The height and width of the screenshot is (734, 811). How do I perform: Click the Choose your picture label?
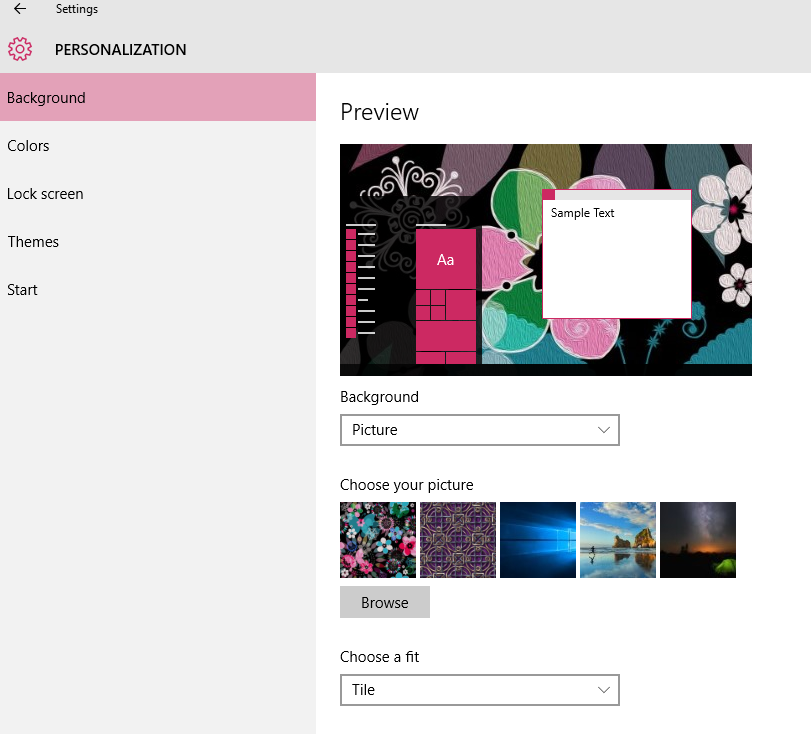407,485
